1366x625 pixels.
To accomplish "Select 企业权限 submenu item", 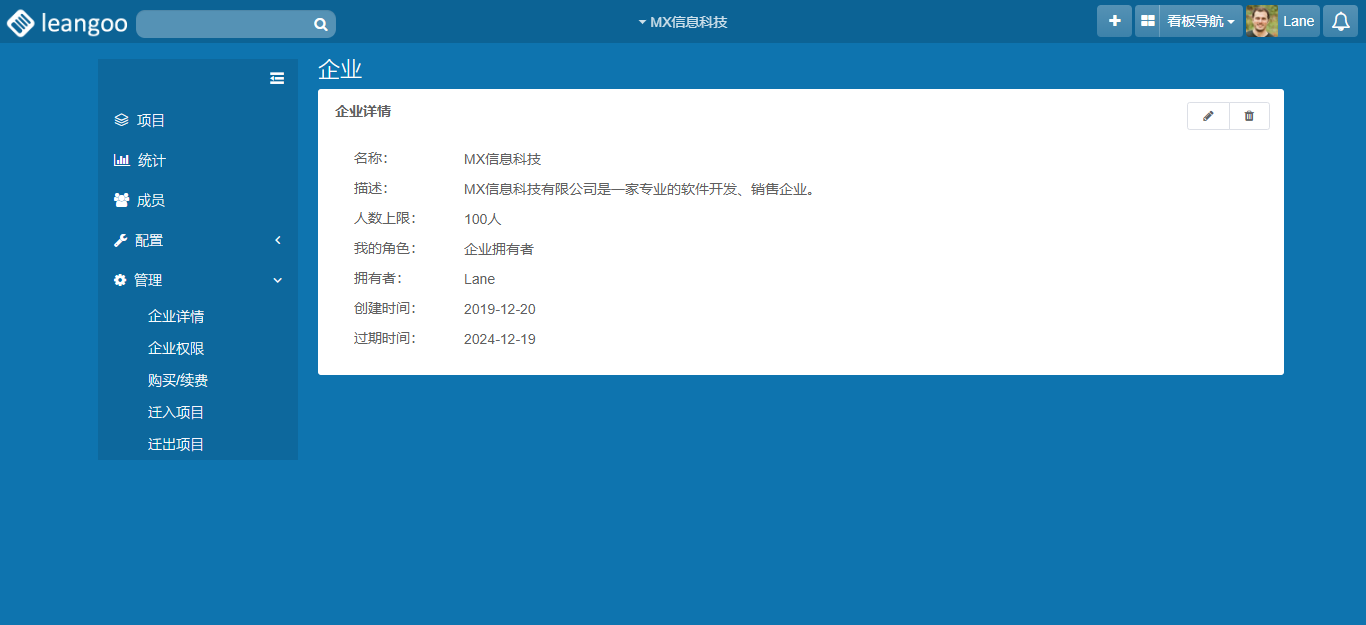I will [x=176, y=348].
